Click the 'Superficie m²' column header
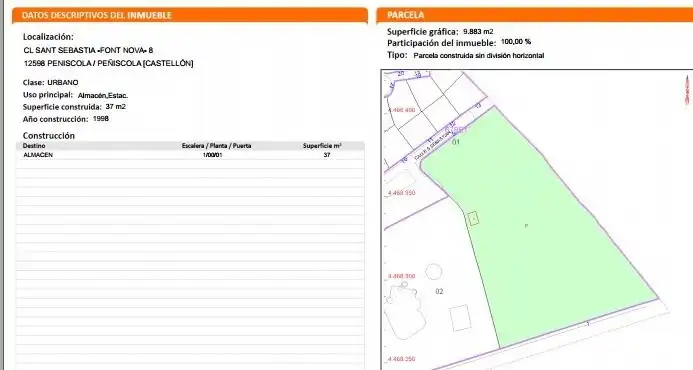This screenshot has height=370, width=693. click(322, 145)
